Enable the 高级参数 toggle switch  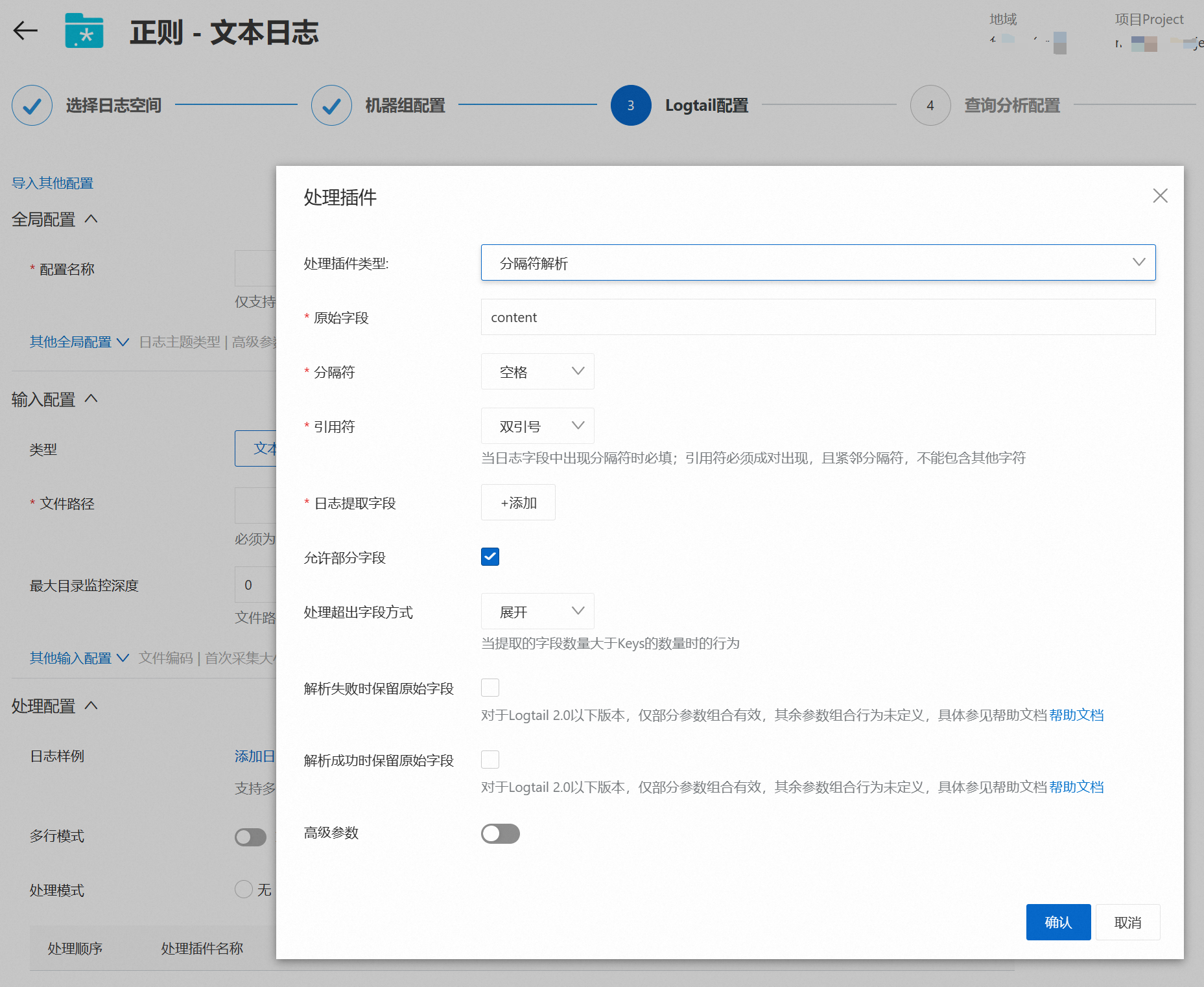[500, 833]
